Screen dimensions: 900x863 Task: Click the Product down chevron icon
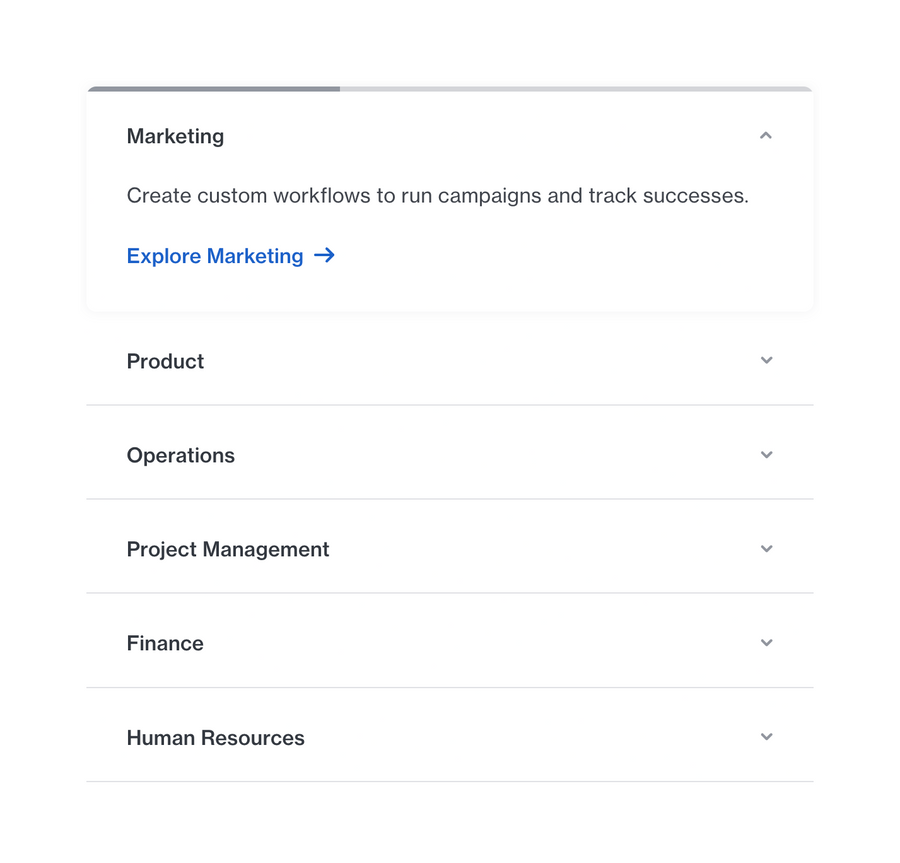pyautogui.click(x=766, y=361)
